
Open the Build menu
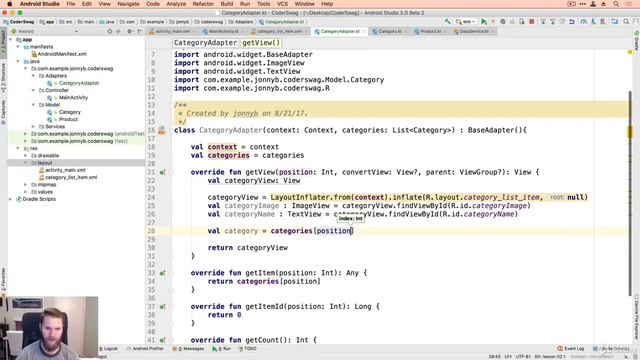[x=227, y=4]
